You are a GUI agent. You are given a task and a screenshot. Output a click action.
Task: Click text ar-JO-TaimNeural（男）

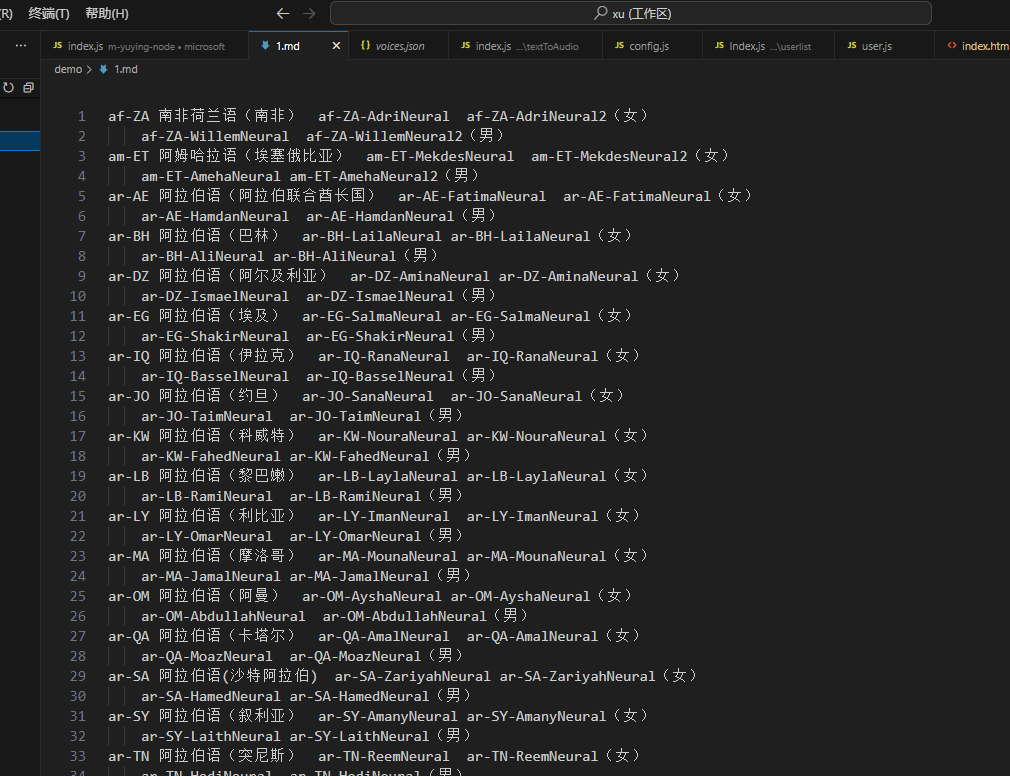(377, 416)
